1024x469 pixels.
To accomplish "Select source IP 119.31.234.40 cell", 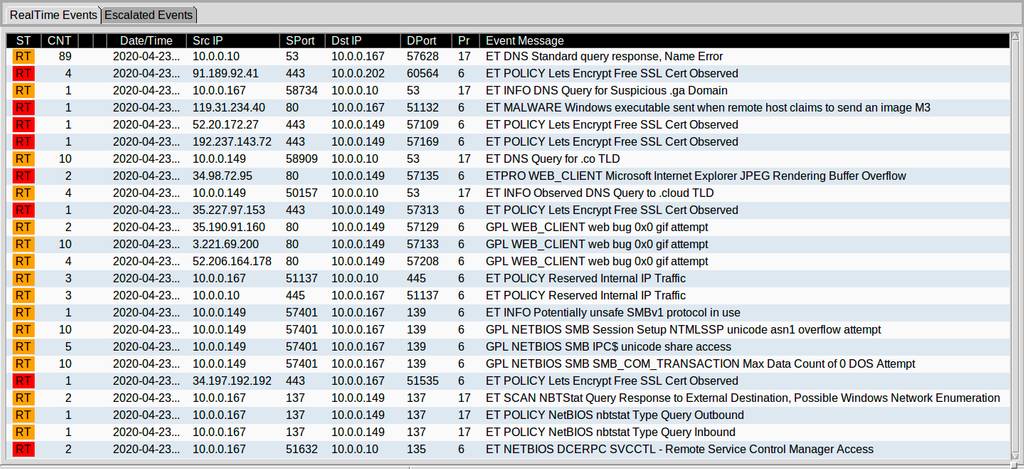I will 229,107.
